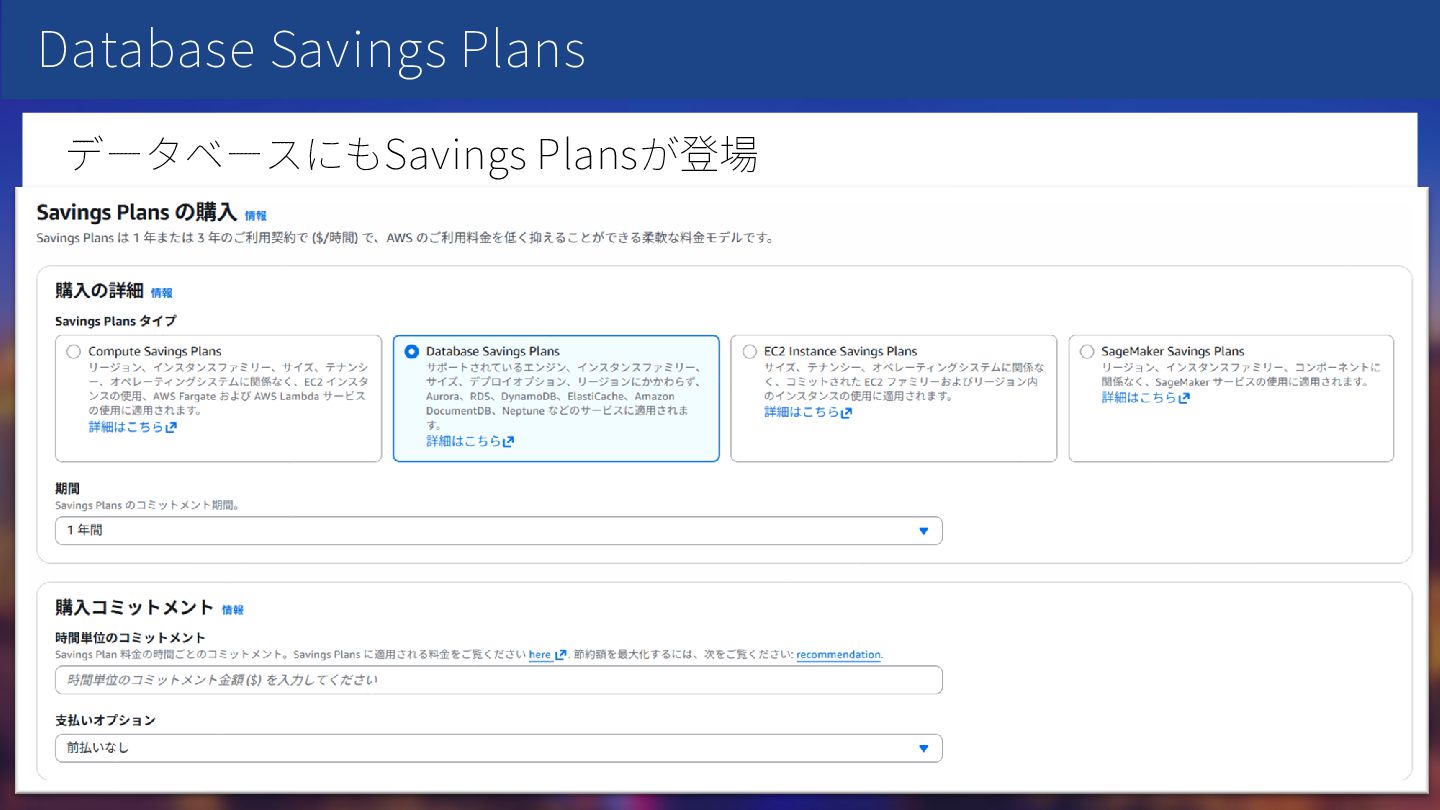
Task: Select the SageMaker Savings Plans radio button
Action: tap(1087, 352)
